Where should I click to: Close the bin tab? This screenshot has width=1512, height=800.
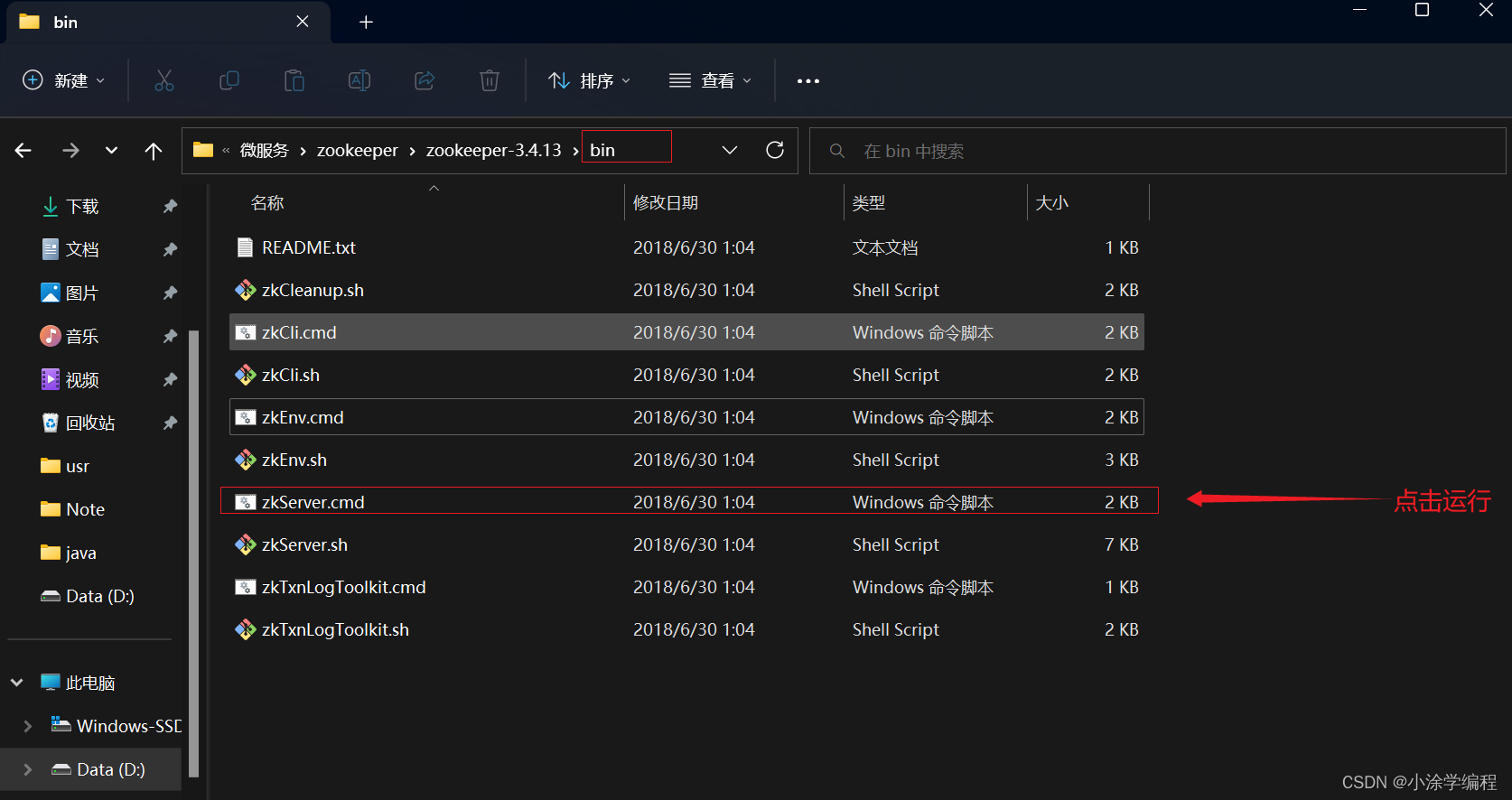[303, 22]
